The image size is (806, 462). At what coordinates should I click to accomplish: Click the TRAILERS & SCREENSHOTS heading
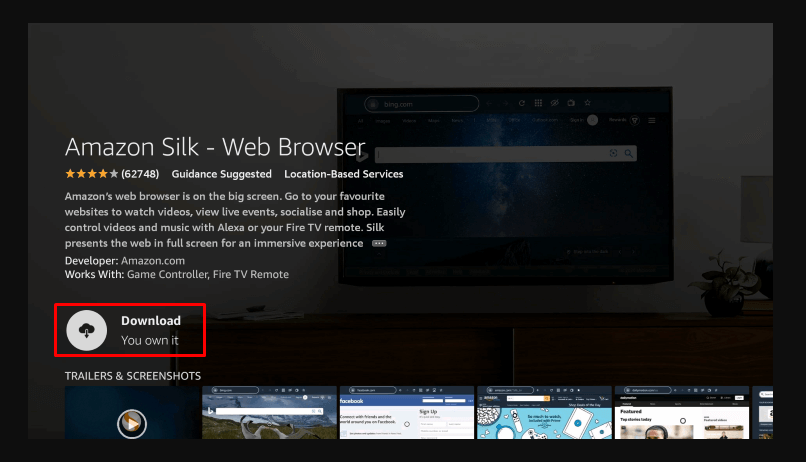(x=133, y=376)
